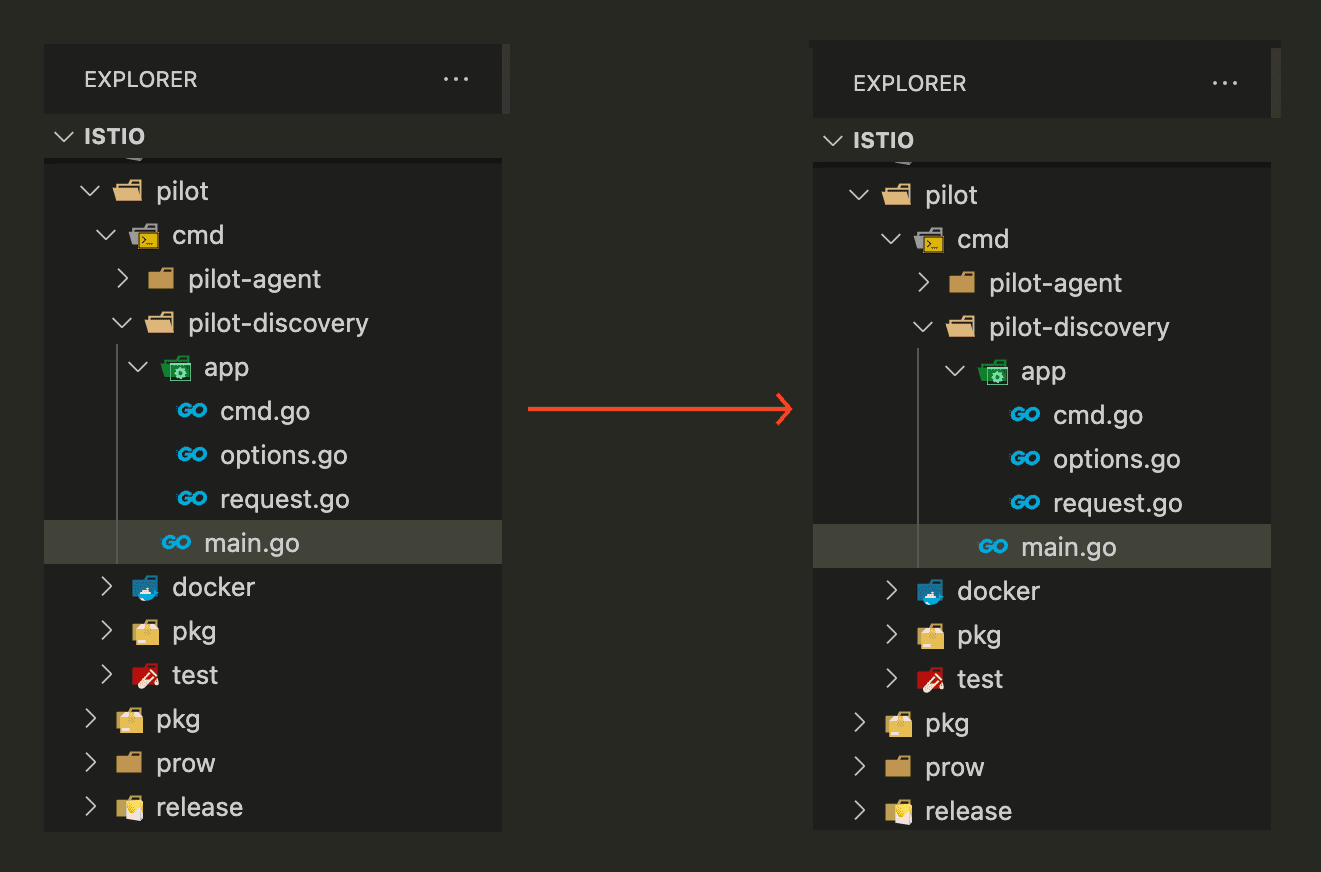Image resolution: width=1321 pixels, height=872 pixels.
Task: Click the right panel vertical scrollbar
Action: click(x=1275, y=82)
